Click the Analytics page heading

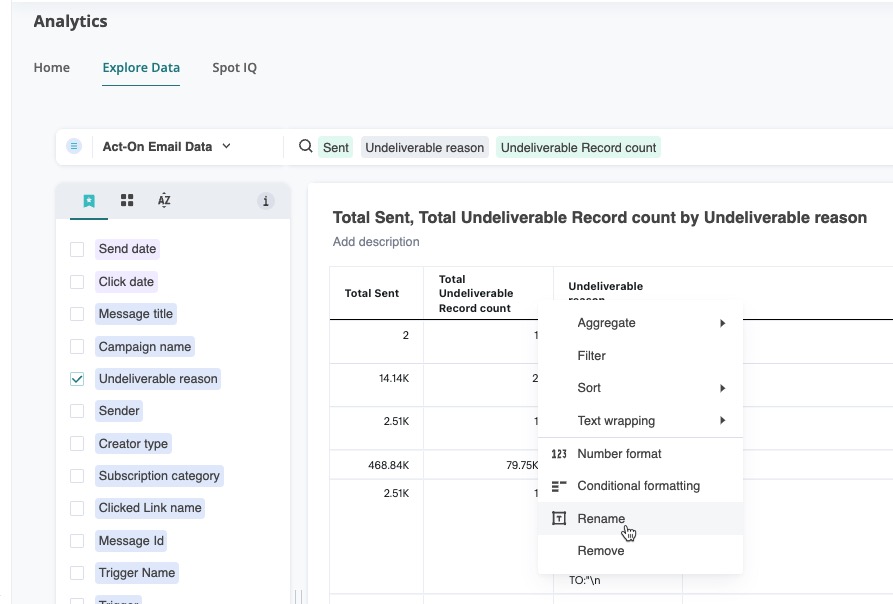(71, 21)
